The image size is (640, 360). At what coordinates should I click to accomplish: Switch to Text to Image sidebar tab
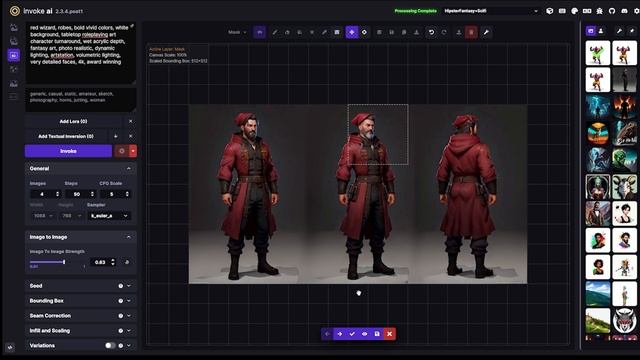(x=14, y=27)
